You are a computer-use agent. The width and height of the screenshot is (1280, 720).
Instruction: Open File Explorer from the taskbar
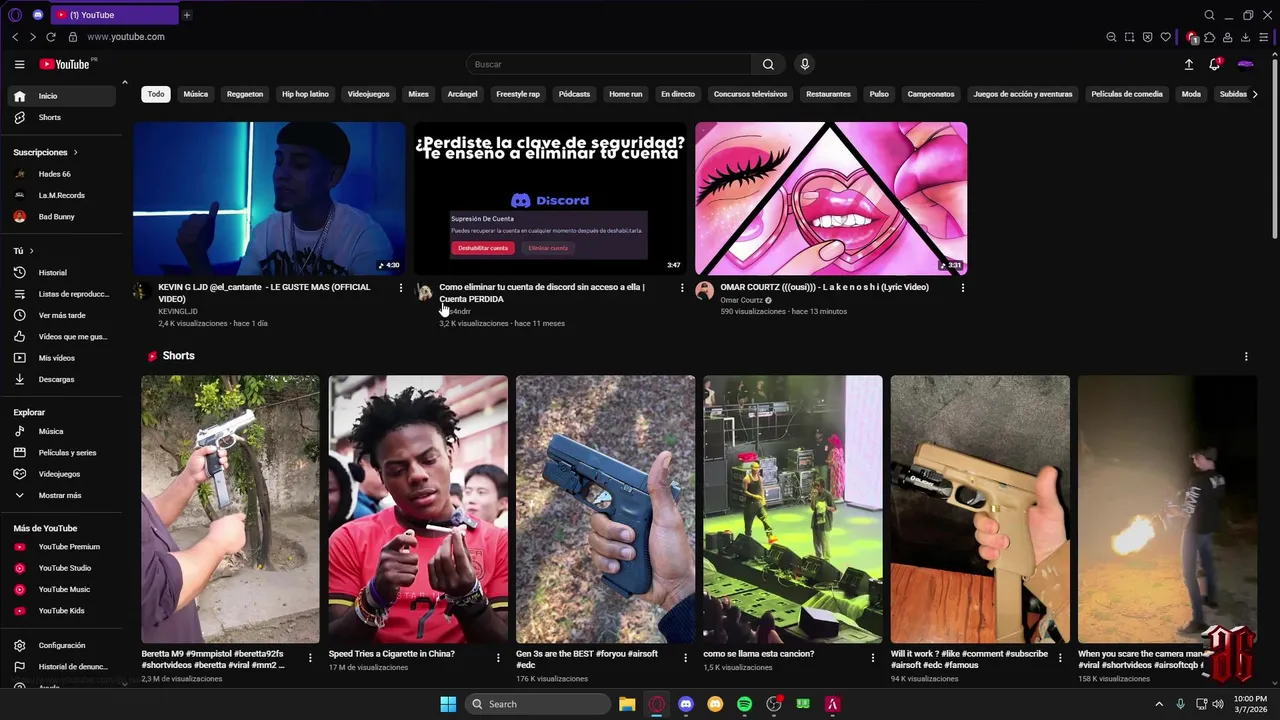coord(627,704)
